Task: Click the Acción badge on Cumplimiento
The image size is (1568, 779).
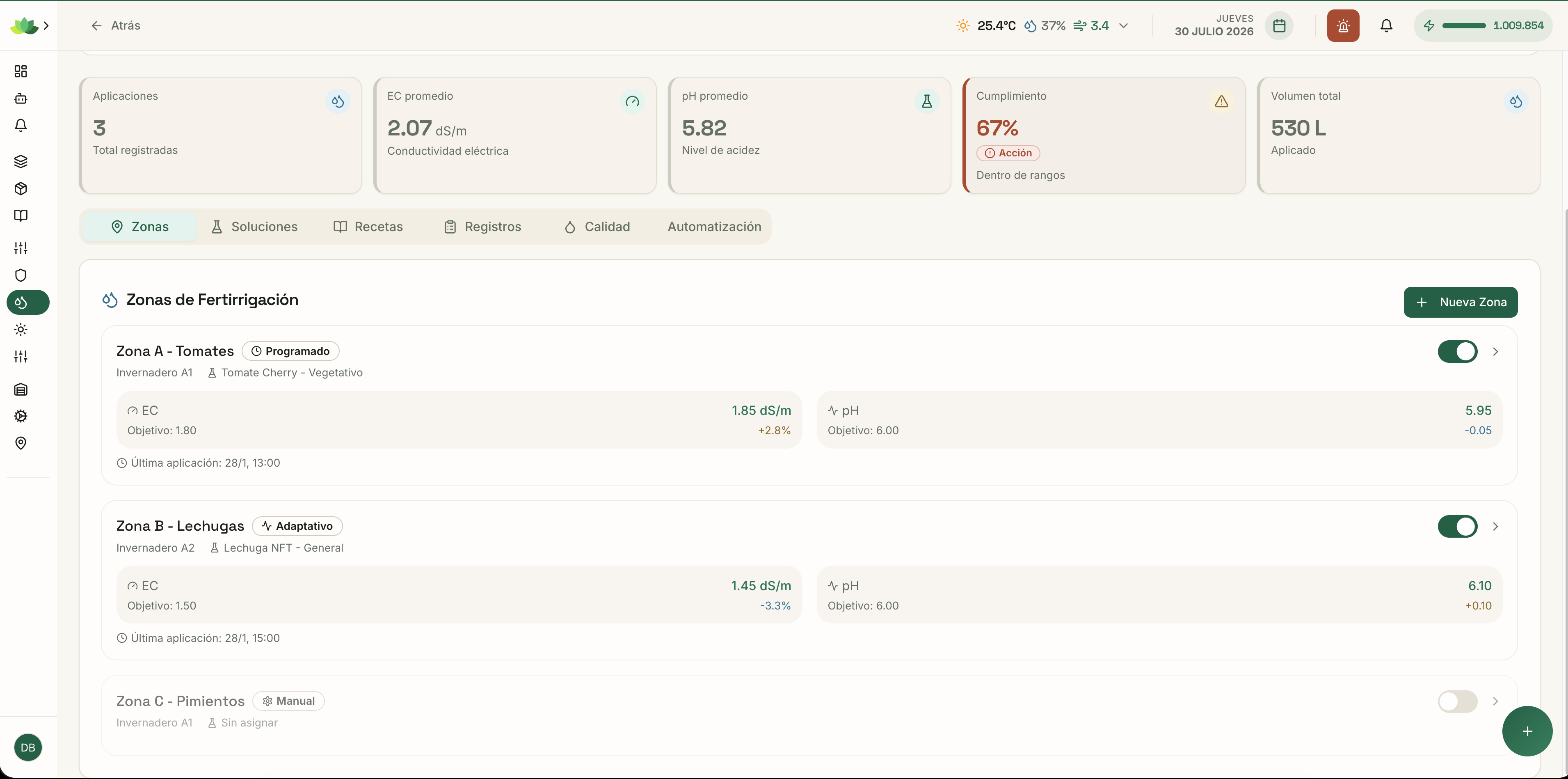Action: click(1008, 153)
